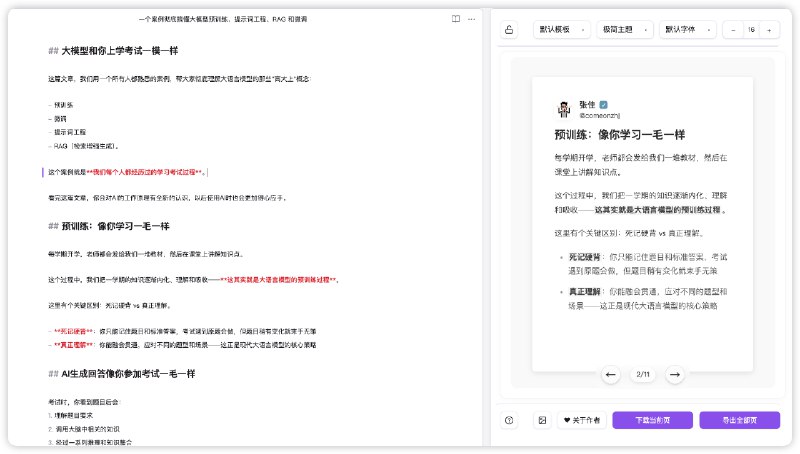Viewport: 800px width, 454px height.
Task: Click the font size value 16
Action: point(751,30)
